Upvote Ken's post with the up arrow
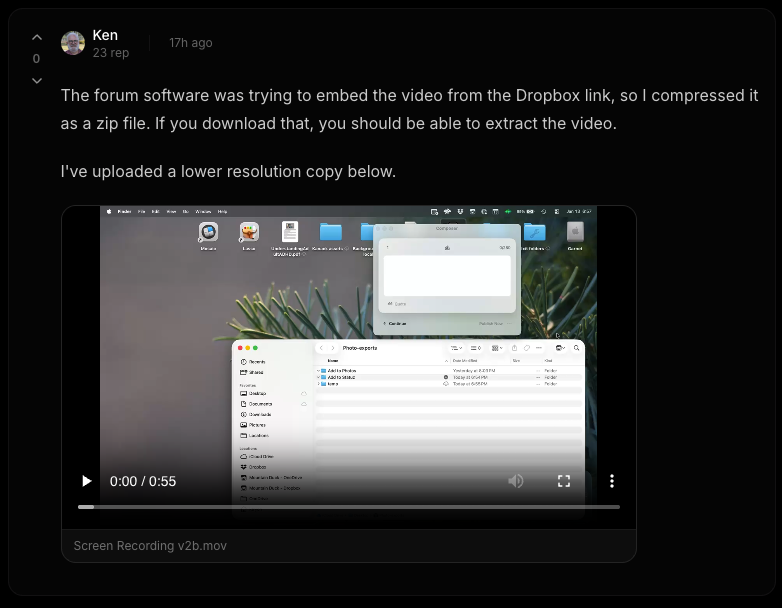The height and width of the screenshot is (608, 782). tap(37, 37)
